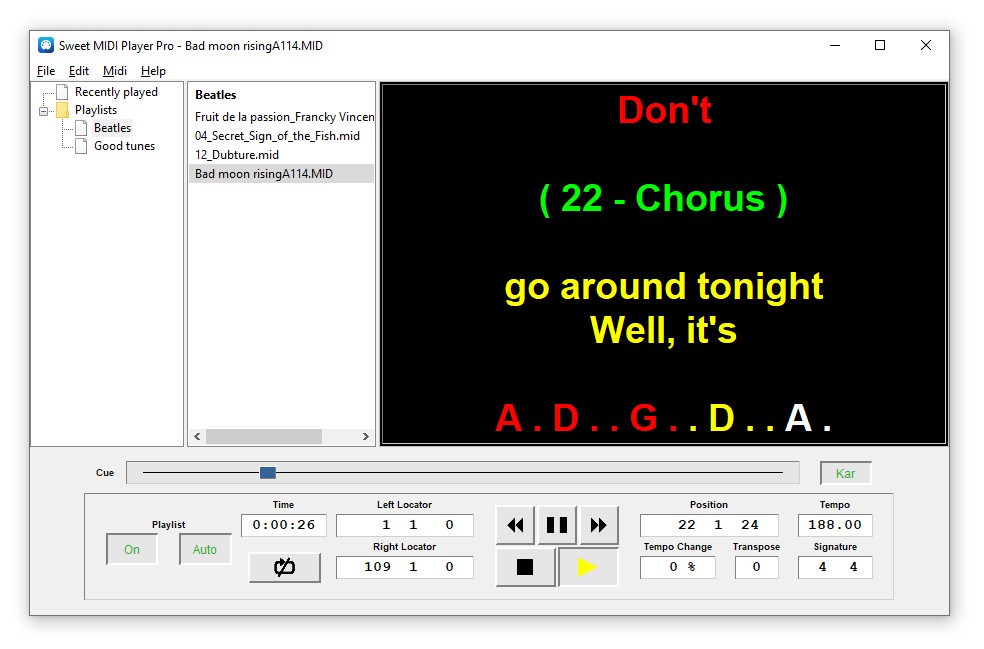Select the Beatles playlist in the tree
This screenshot has width=984, height=649.
112,128
